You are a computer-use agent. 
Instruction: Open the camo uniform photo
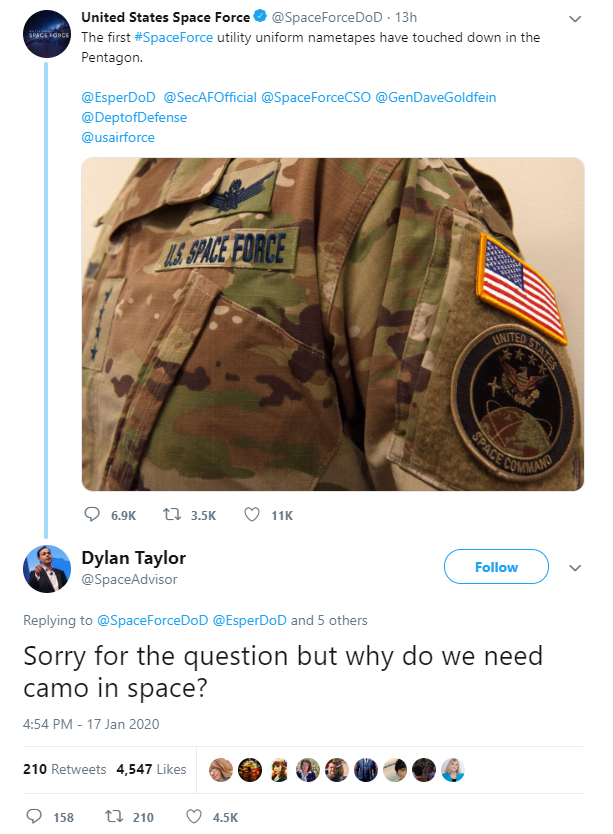pos(332,324)
